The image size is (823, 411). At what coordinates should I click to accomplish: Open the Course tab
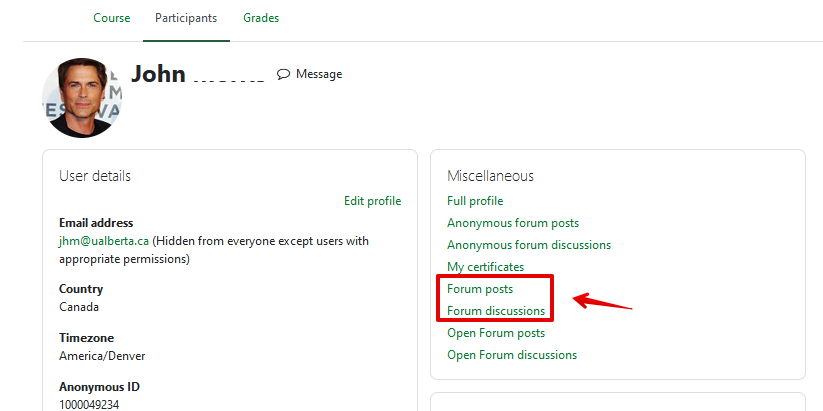tap(111, 18)
